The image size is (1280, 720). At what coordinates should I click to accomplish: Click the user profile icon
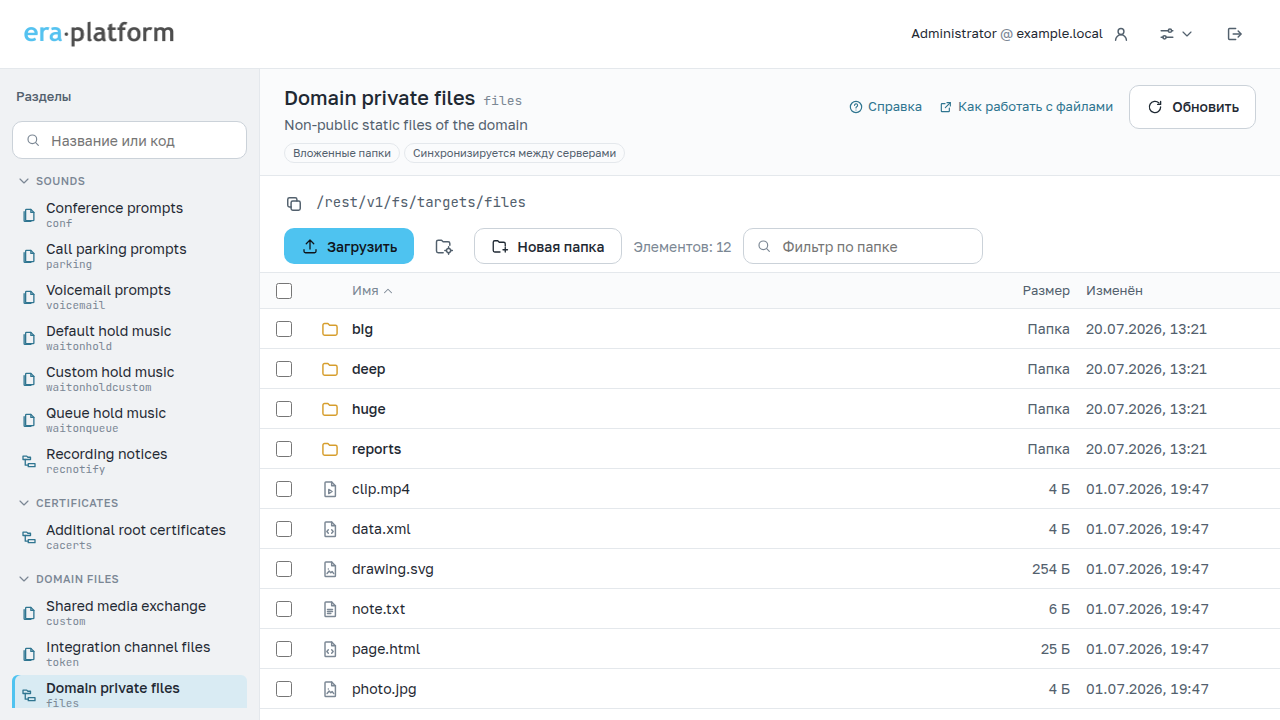[x=1121, y=34]
